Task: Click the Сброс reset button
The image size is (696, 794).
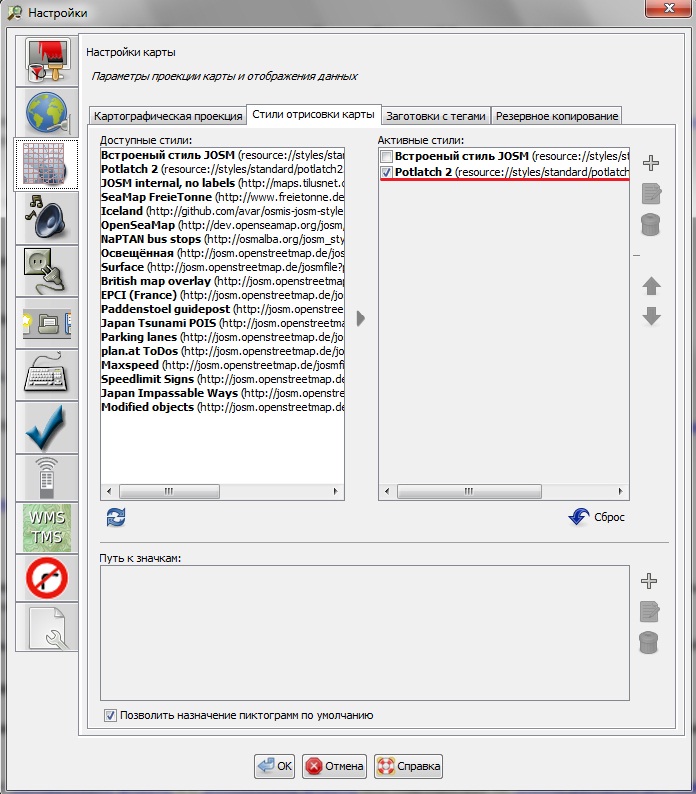Action: (597, 517)
